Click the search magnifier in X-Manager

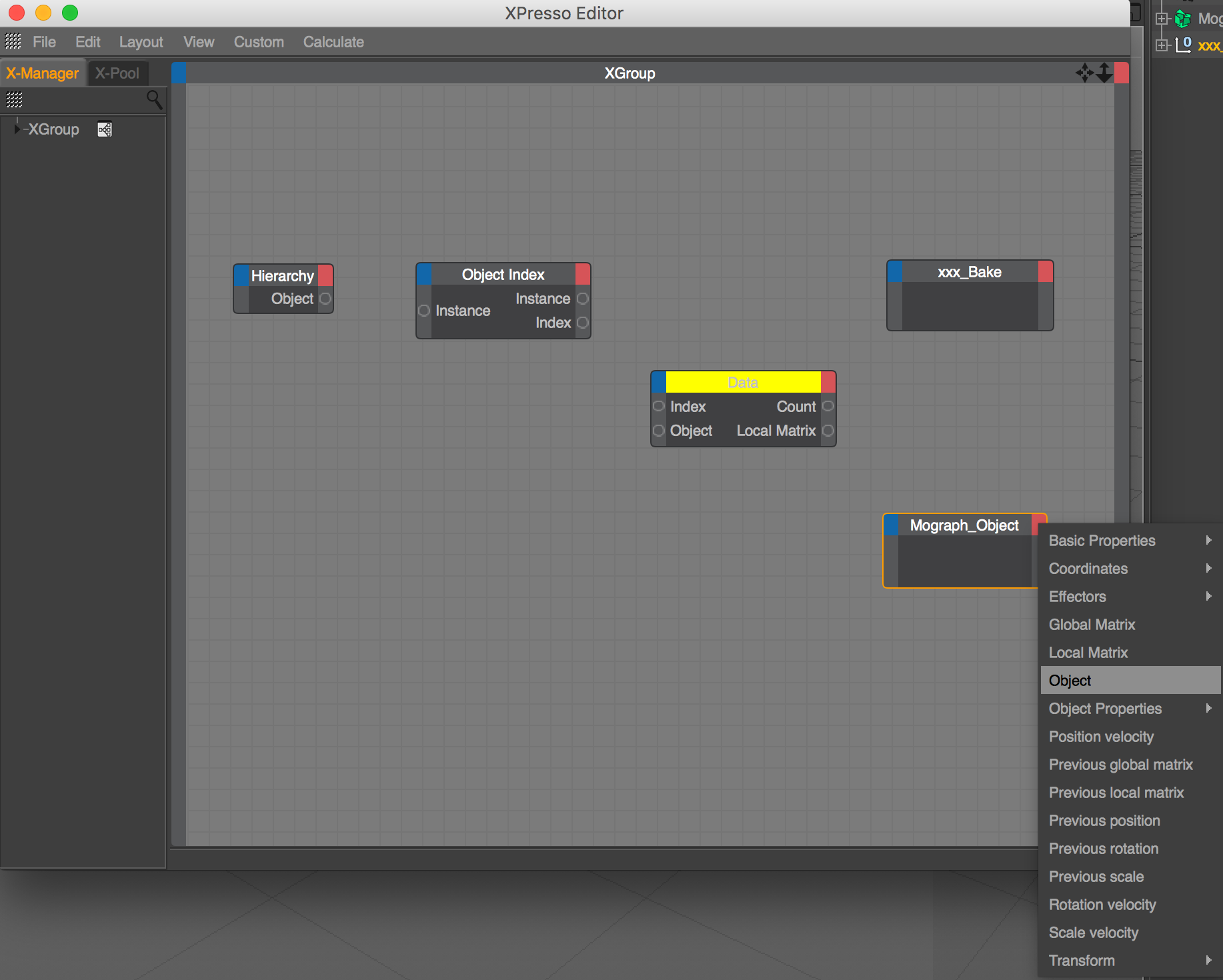[x=154, y=100]
